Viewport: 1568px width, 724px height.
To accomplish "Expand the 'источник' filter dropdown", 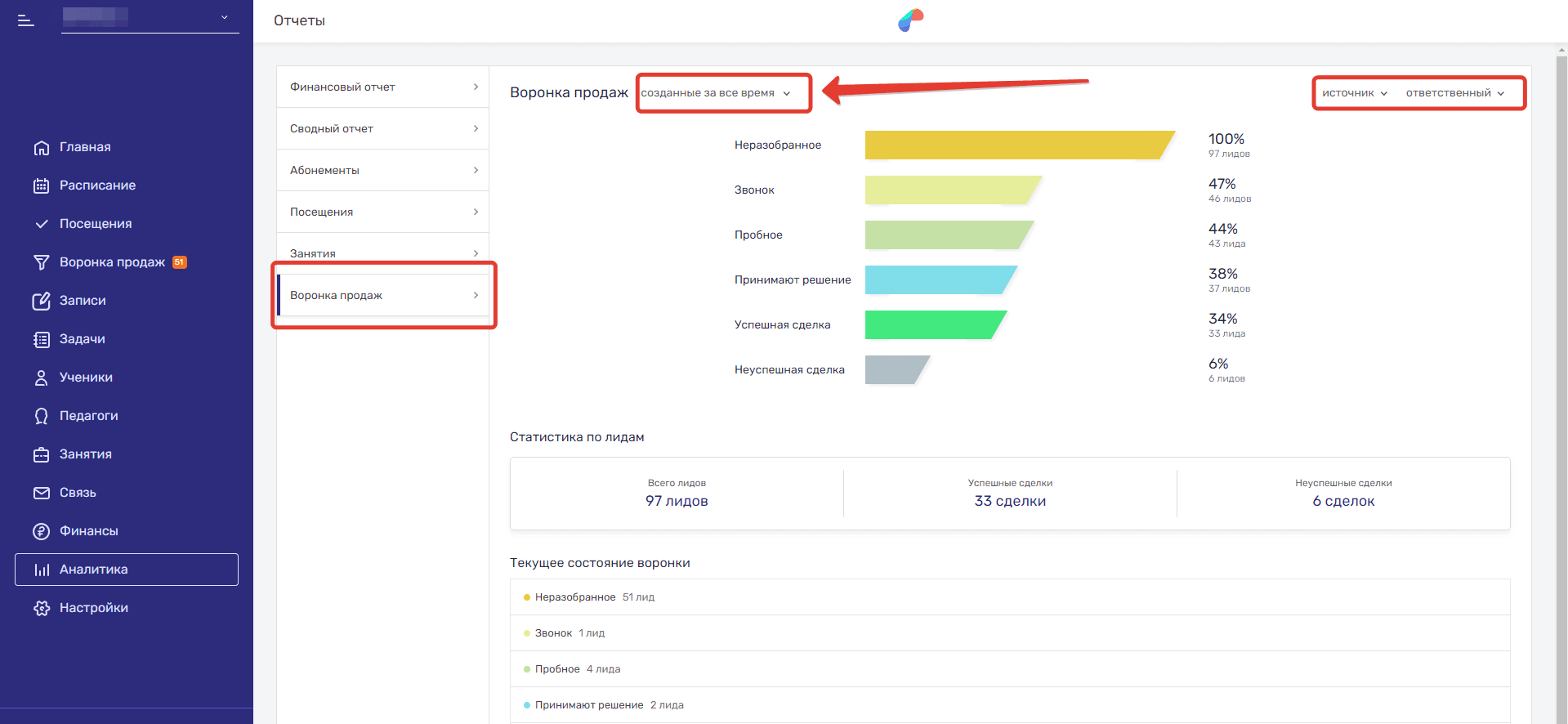I will tap(1355, 93).
